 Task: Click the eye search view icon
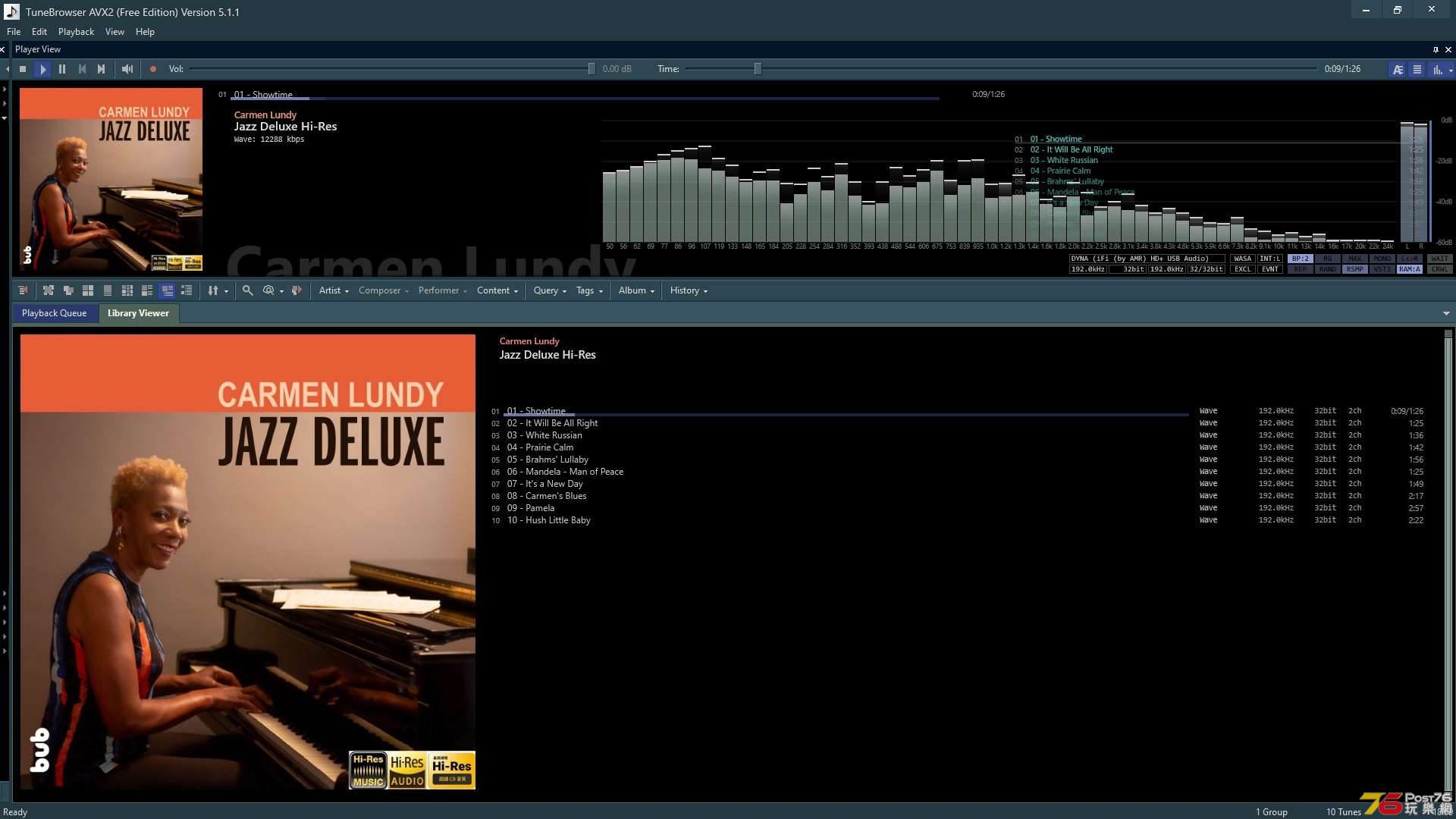pos(268,290)
